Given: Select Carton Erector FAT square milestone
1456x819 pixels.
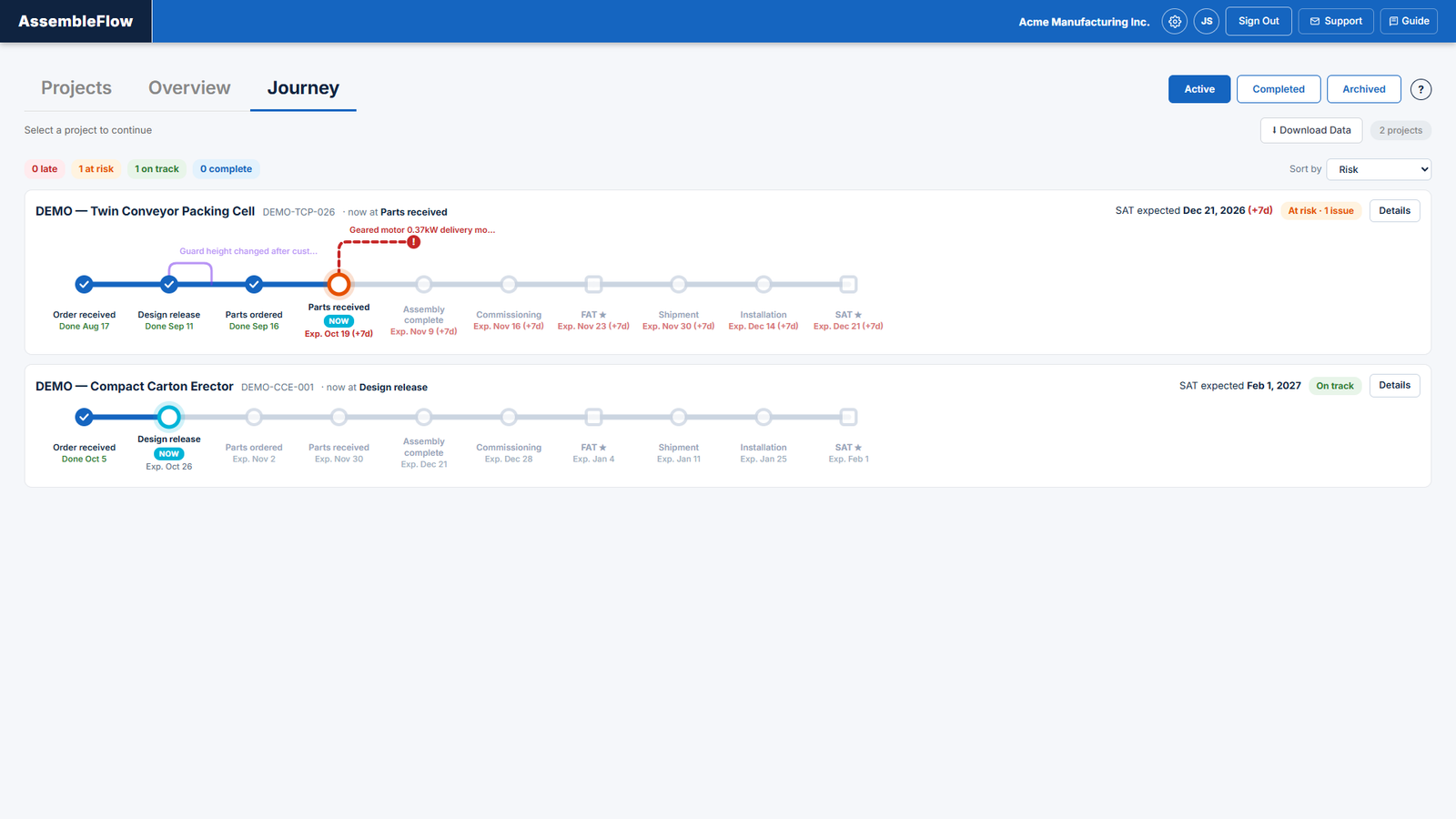Looking at the screenshot, I should [x=593, y=417].
